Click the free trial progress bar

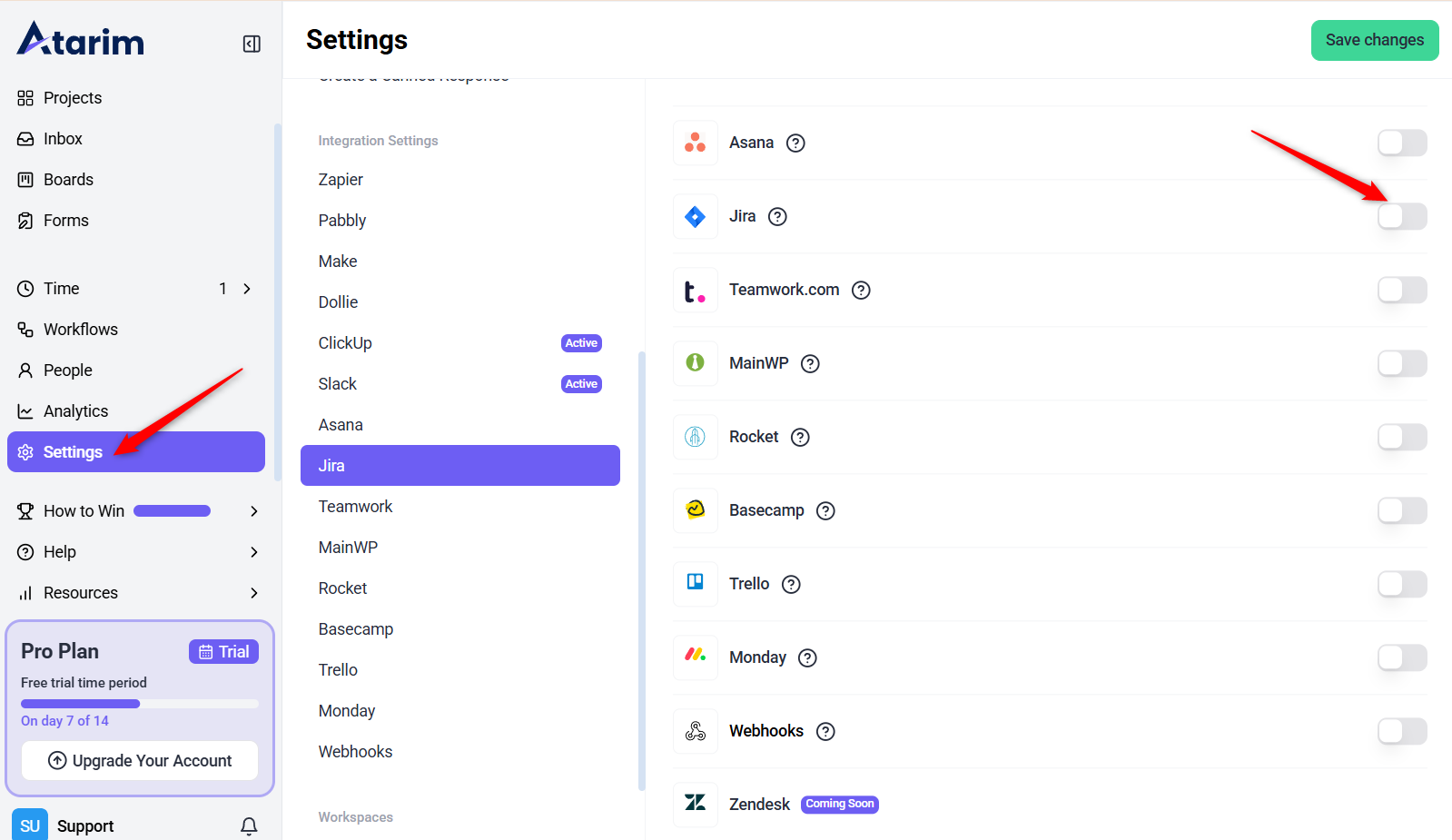click(x=140, y=704)
